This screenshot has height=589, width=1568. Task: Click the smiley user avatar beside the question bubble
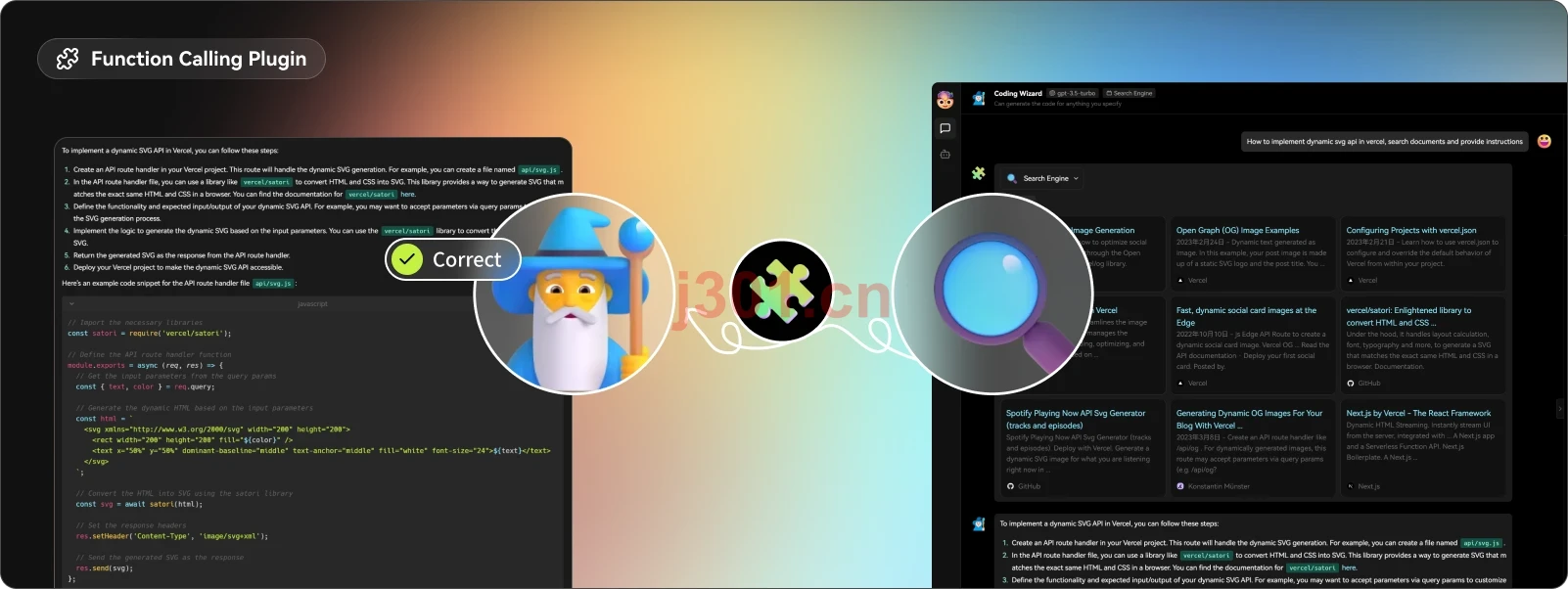tap(1545, 141)
